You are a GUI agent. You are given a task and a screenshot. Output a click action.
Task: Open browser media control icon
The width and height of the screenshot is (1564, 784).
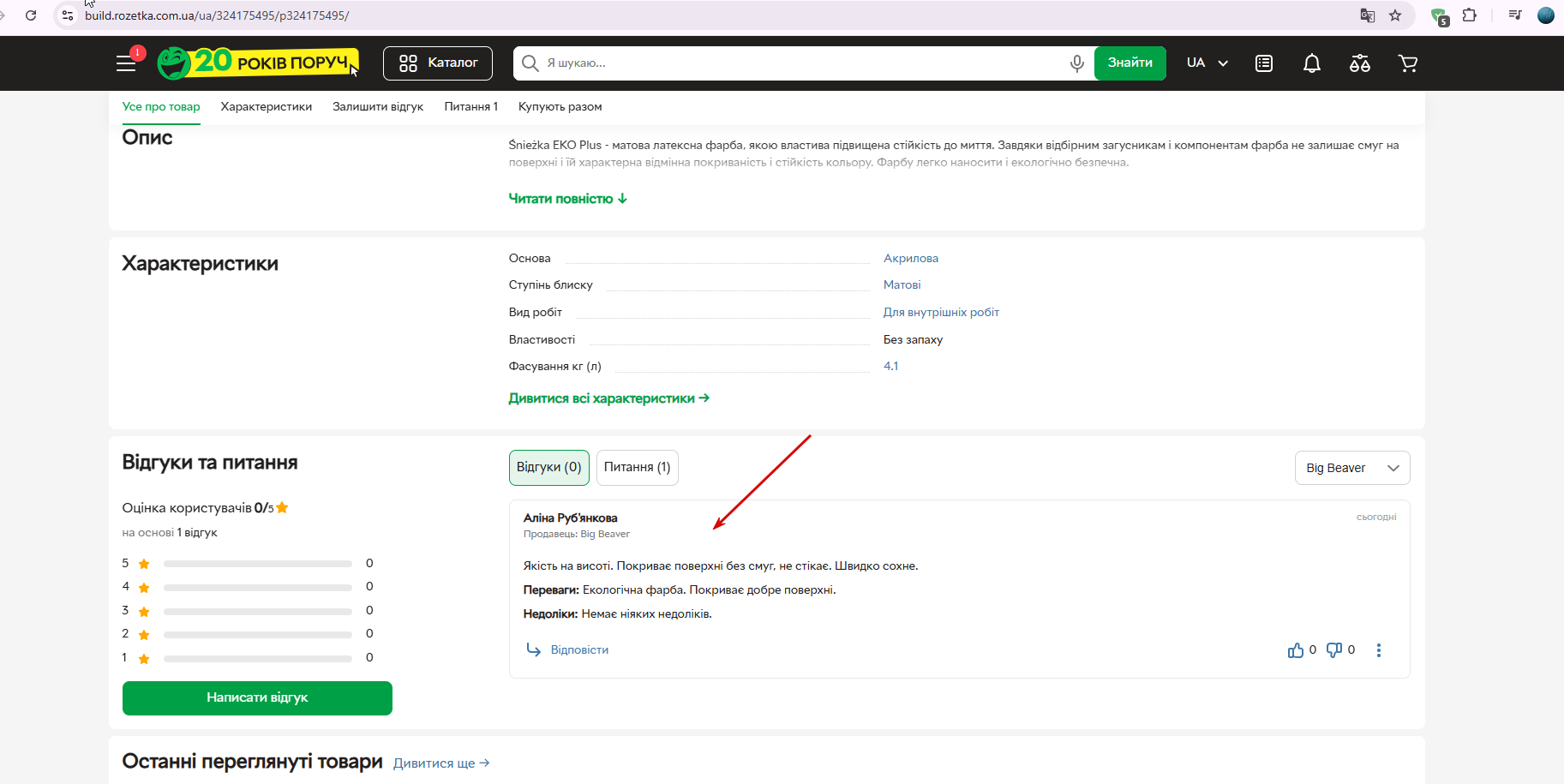point(1515,15)
